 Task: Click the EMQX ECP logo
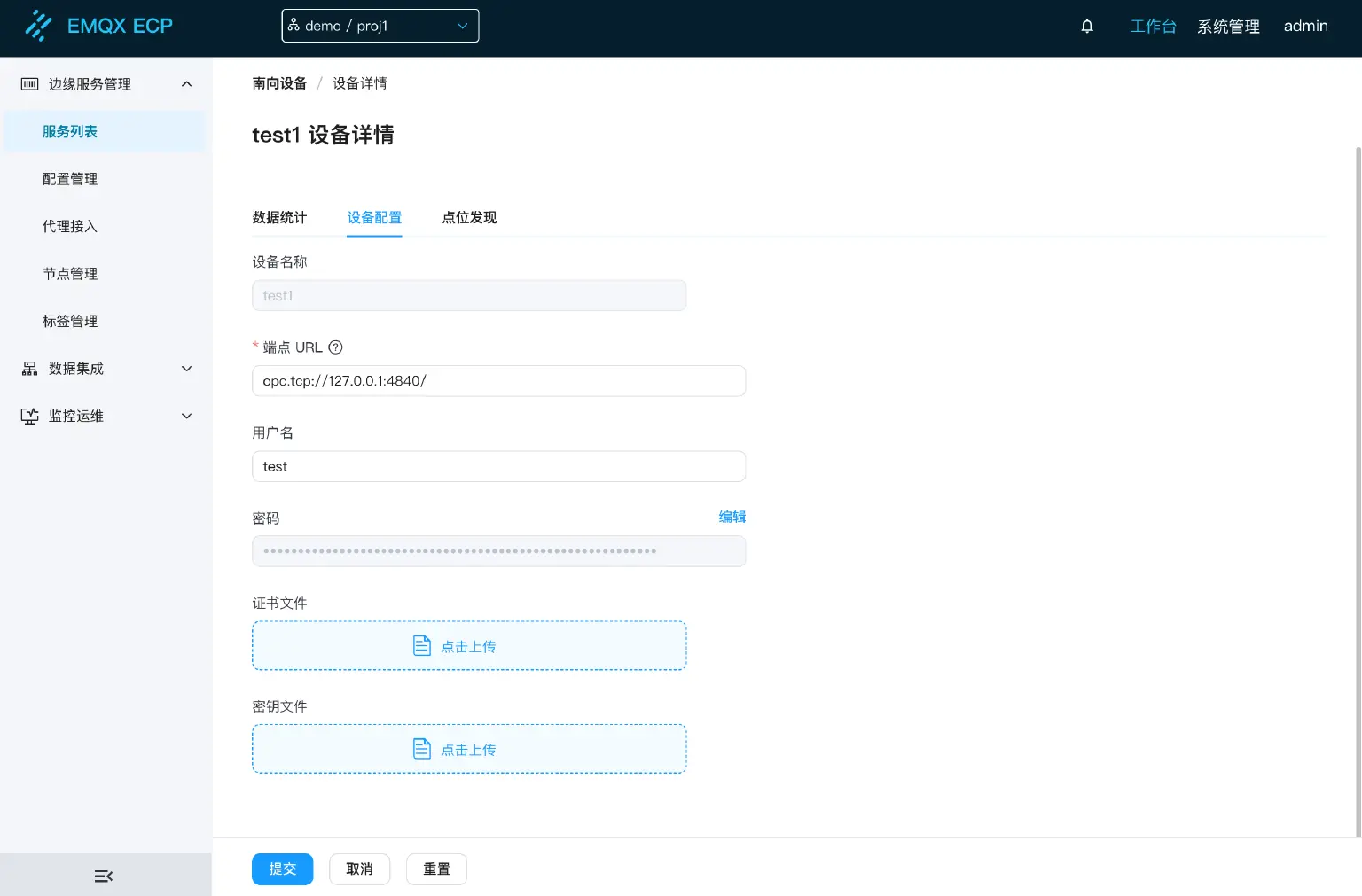(98, 25)
